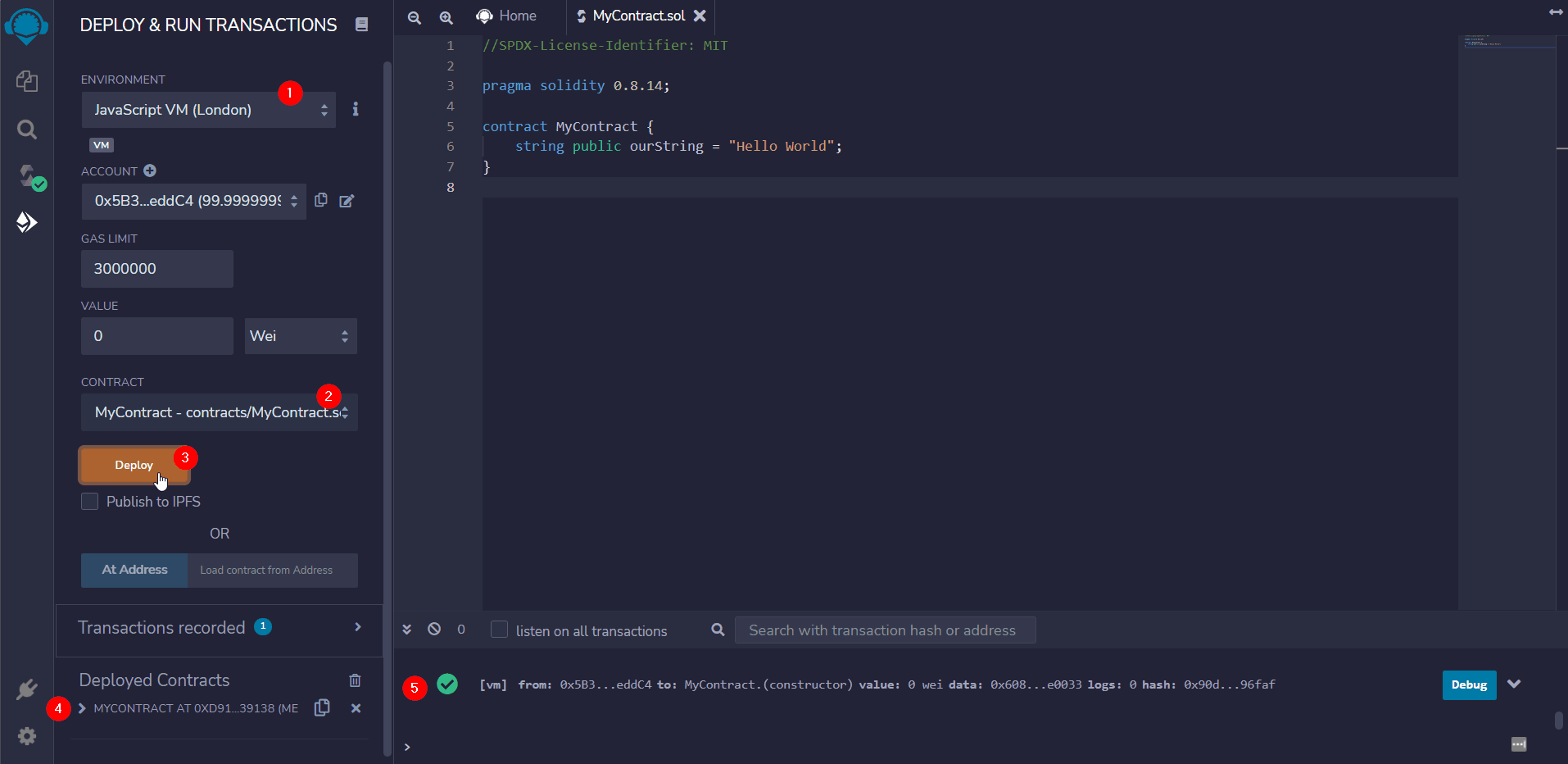Viewport: 1568px width, 764px height.
Task: Toggle the Publish to IPFS checkbox
Action: pos(90,501)
